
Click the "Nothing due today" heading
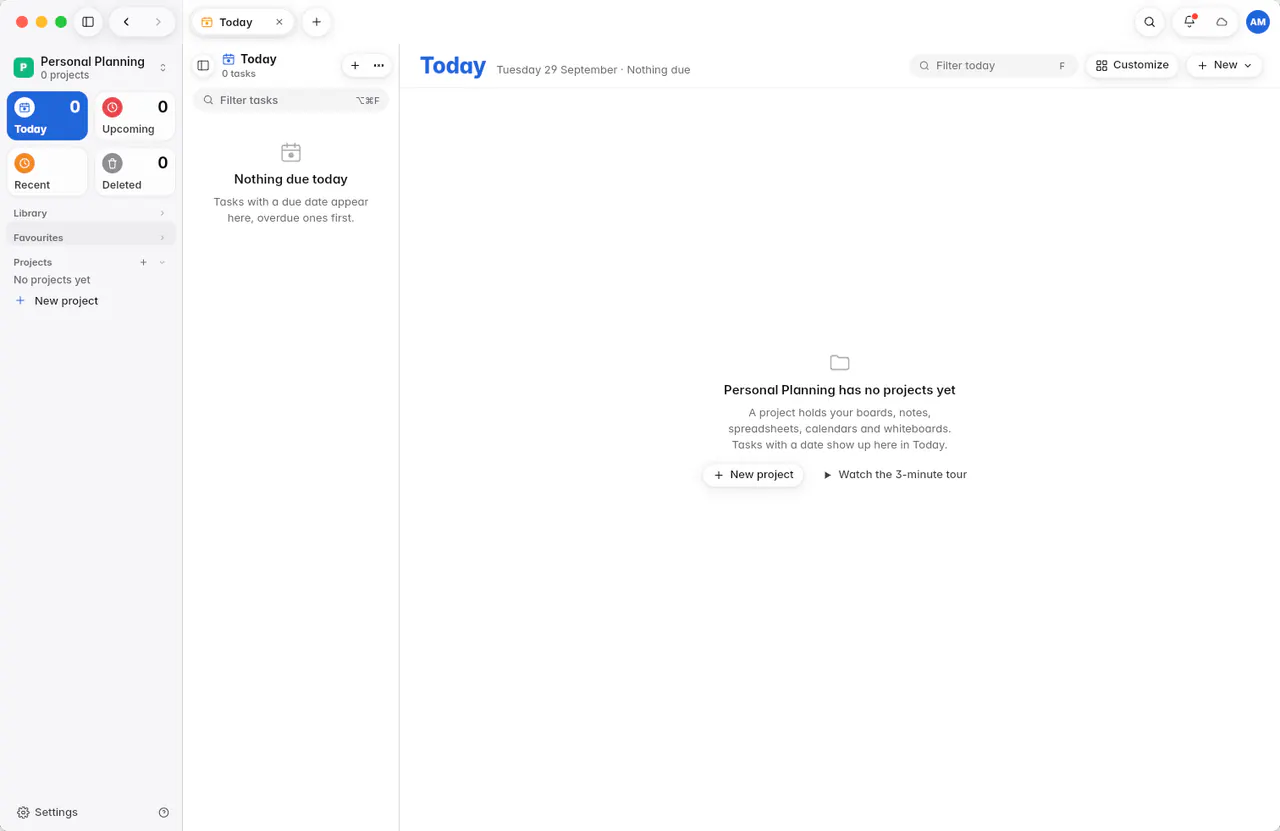click(x=291, y=179)
